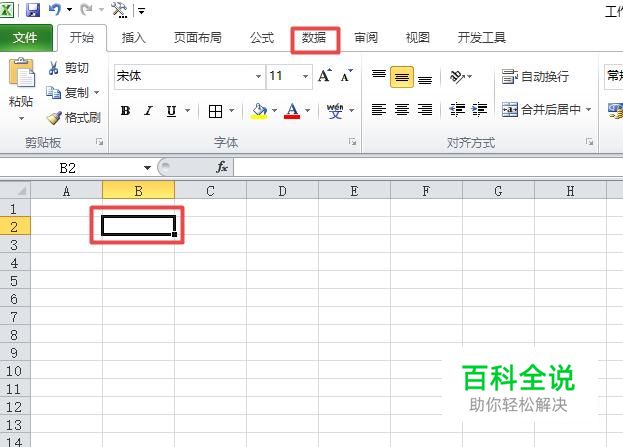The height and width of the screenshot is (447, 623).
Task: Click the fx Insert Function icon
Action: (221, 167)
